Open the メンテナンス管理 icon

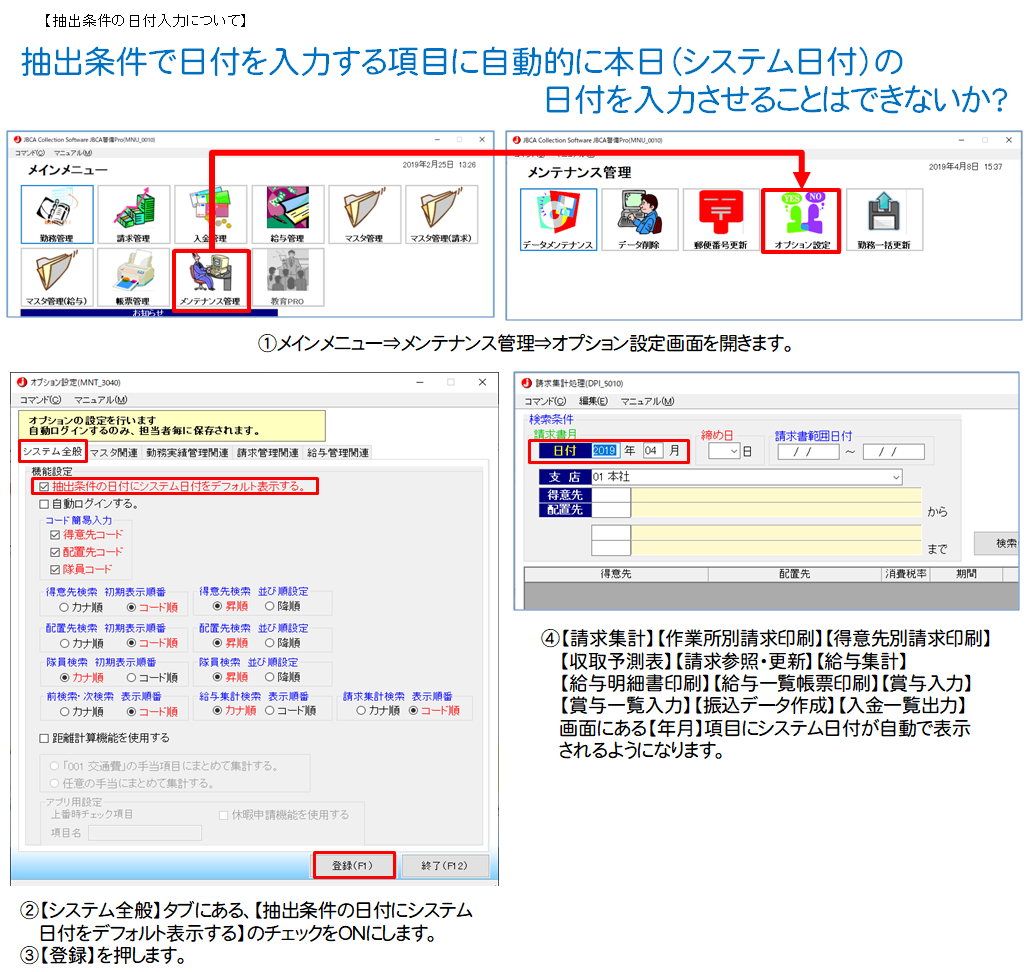coord(209,278)
